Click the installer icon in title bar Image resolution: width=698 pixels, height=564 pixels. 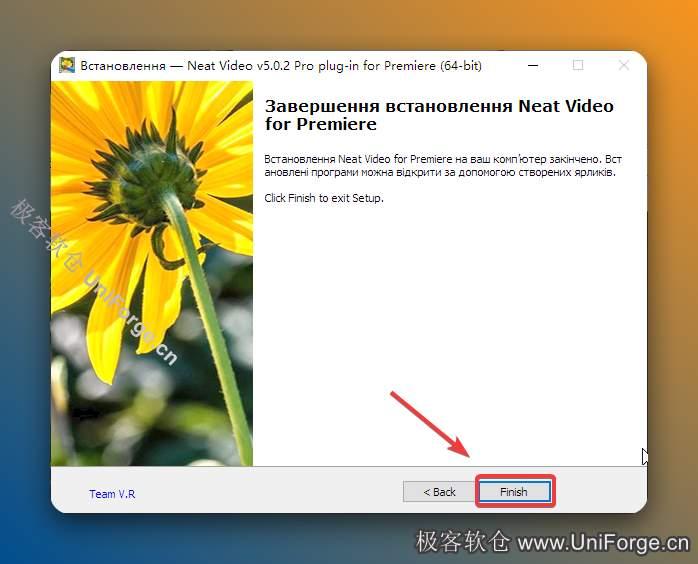click(67, 65)
